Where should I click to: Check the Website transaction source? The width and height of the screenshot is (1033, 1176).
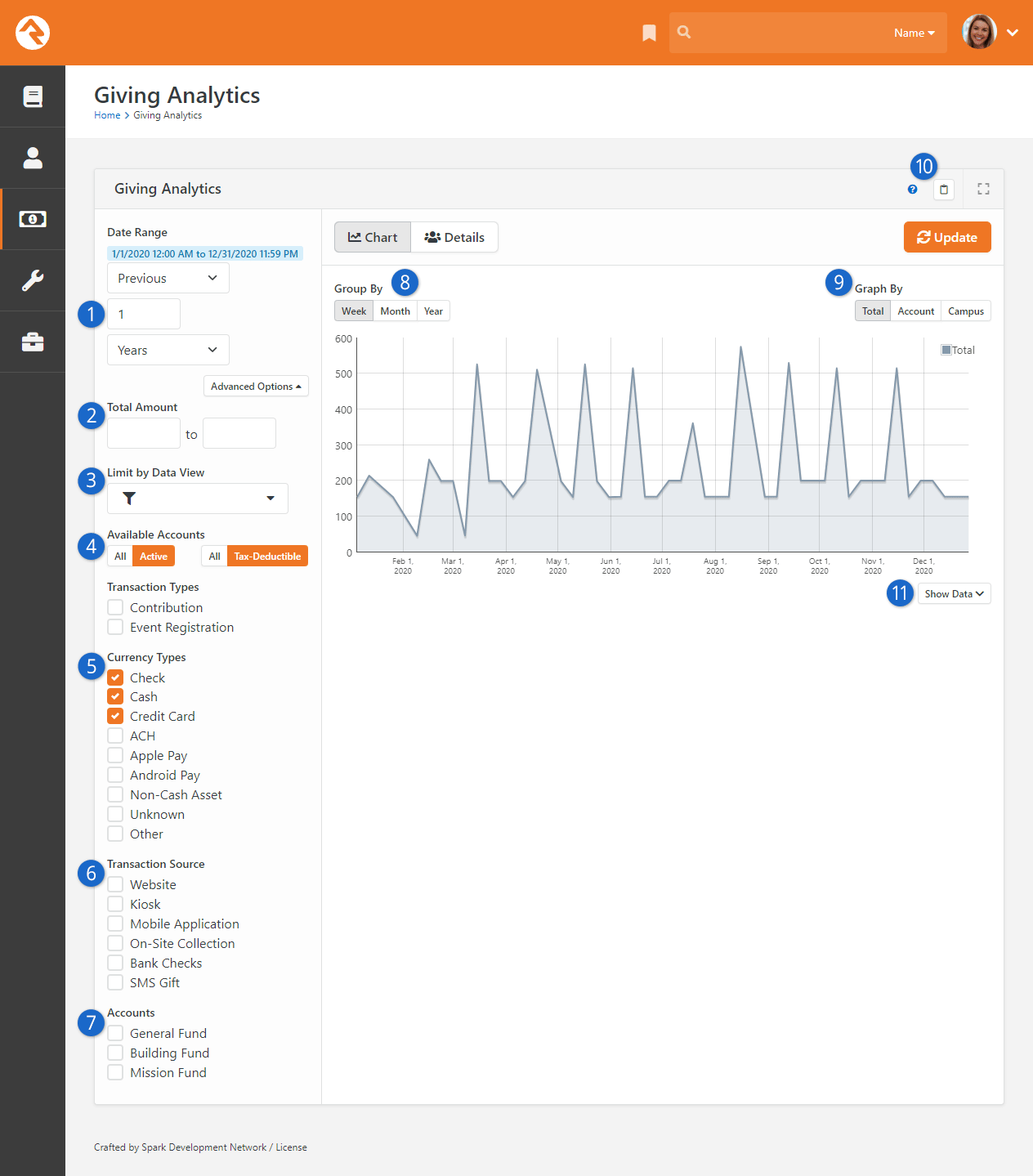click(115, 884)
